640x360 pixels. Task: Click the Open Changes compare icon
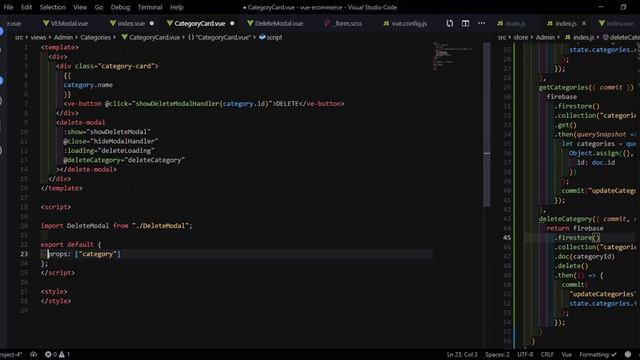click(x=449, y=23)
